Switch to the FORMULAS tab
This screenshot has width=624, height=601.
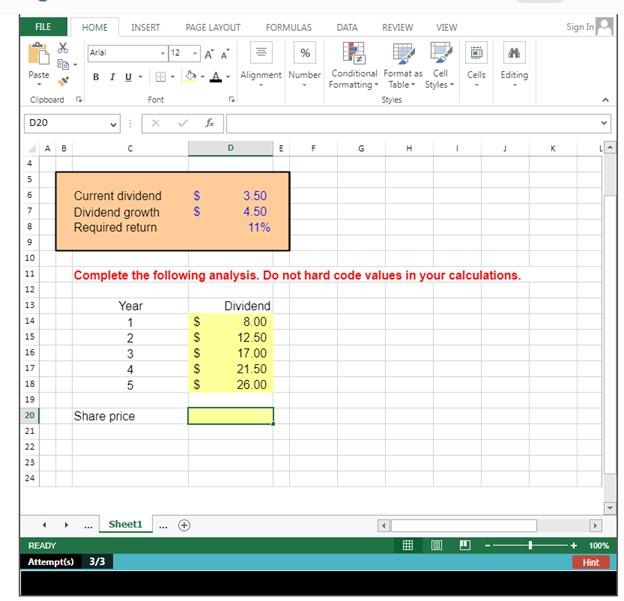pyautogui.click(x=289, y=27)
